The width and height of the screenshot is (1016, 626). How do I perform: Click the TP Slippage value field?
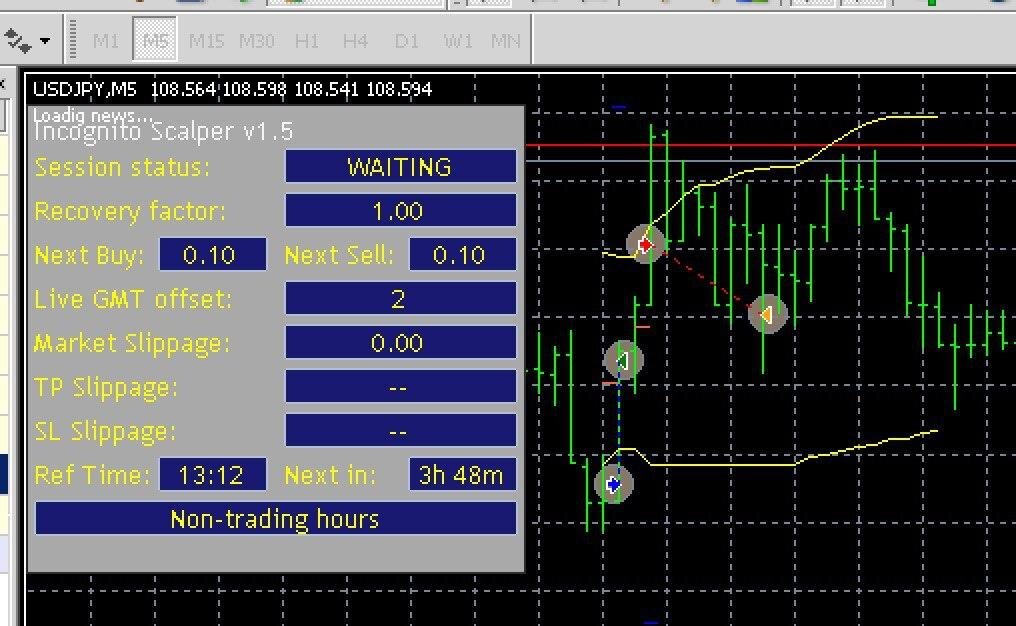coord(400,386)
